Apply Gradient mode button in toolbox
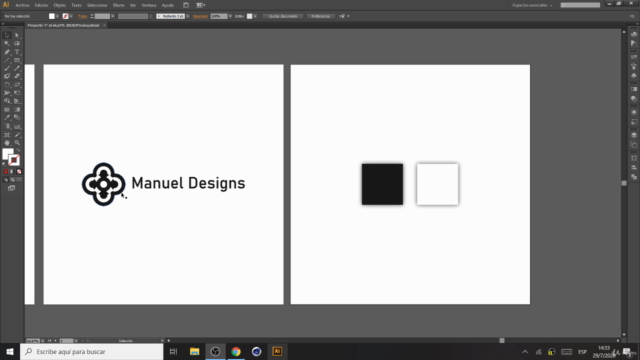This screenshot has width=640, height=360. pyautogui.click(x=12, y=172)
